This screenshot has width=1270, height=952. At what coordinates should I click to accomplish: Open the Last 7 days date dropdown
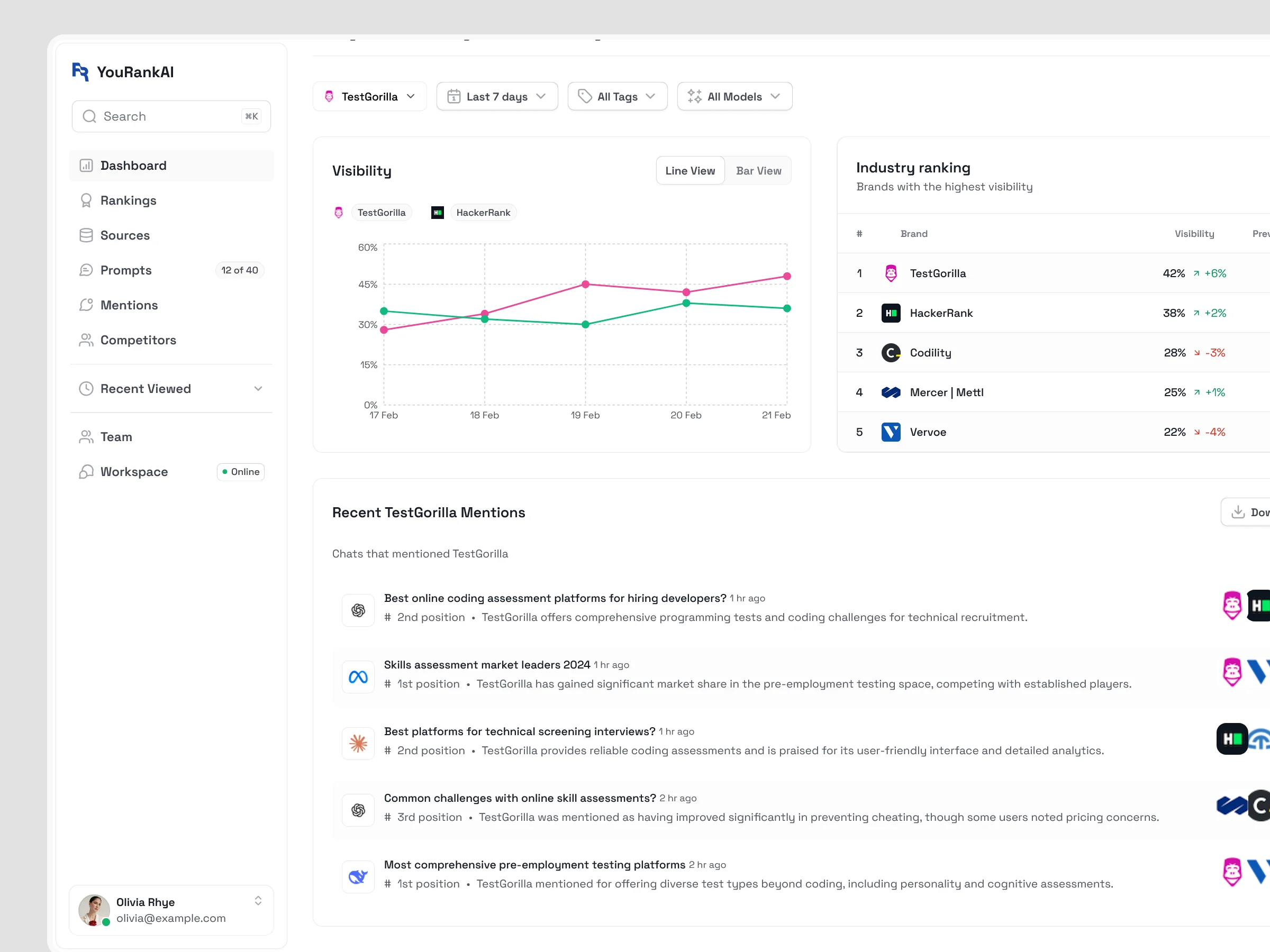click(x=497, y=96)
